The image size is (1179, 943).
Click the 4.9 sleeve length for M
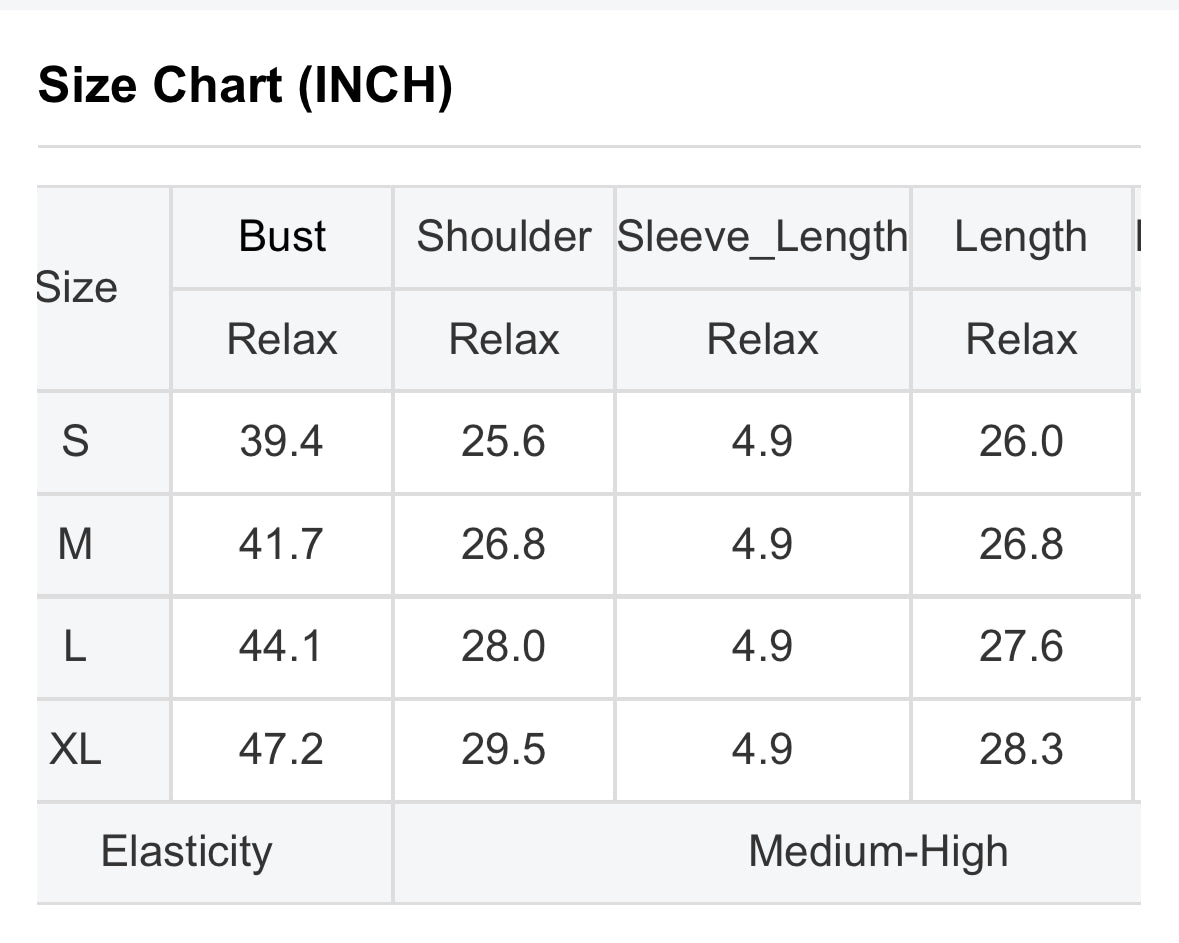(x=762, y=544)
